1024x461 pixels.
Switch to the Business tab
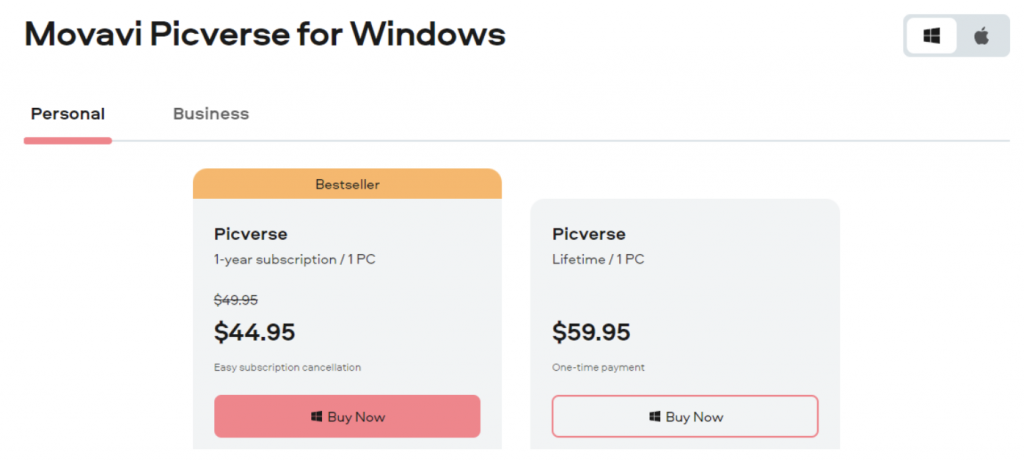pos(211,113)
